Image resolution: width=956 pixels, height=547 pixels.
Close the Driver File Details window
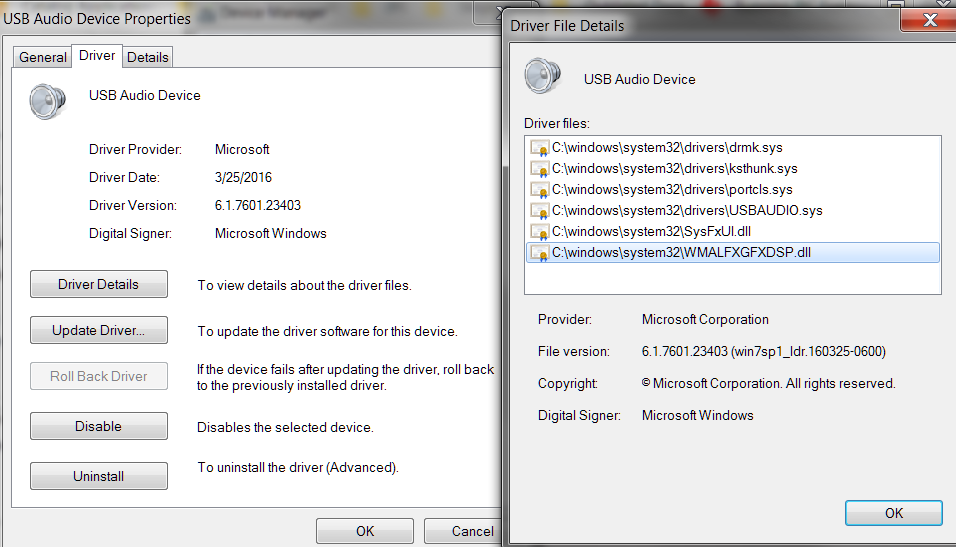coord(929,20)
